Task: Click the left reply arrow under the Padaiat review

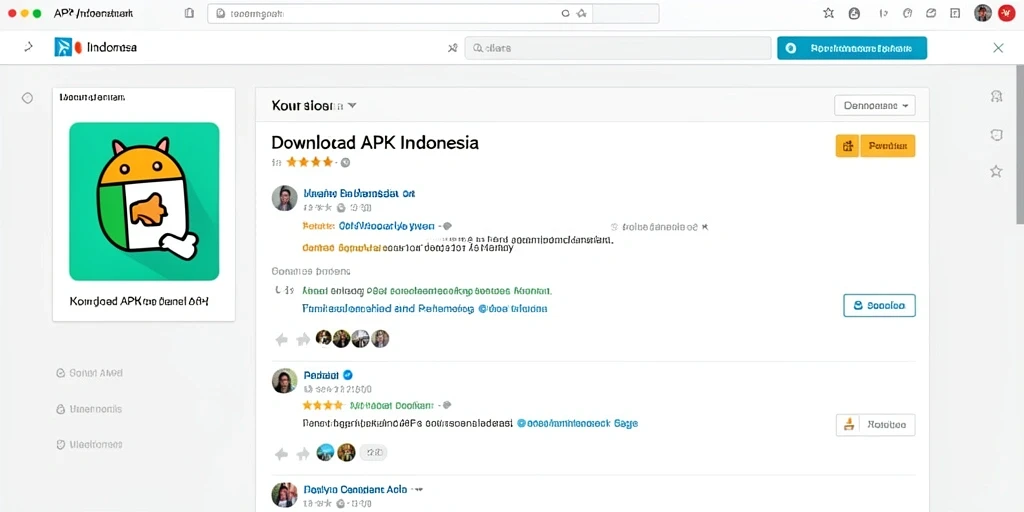Action: click(x=282, y=453)
